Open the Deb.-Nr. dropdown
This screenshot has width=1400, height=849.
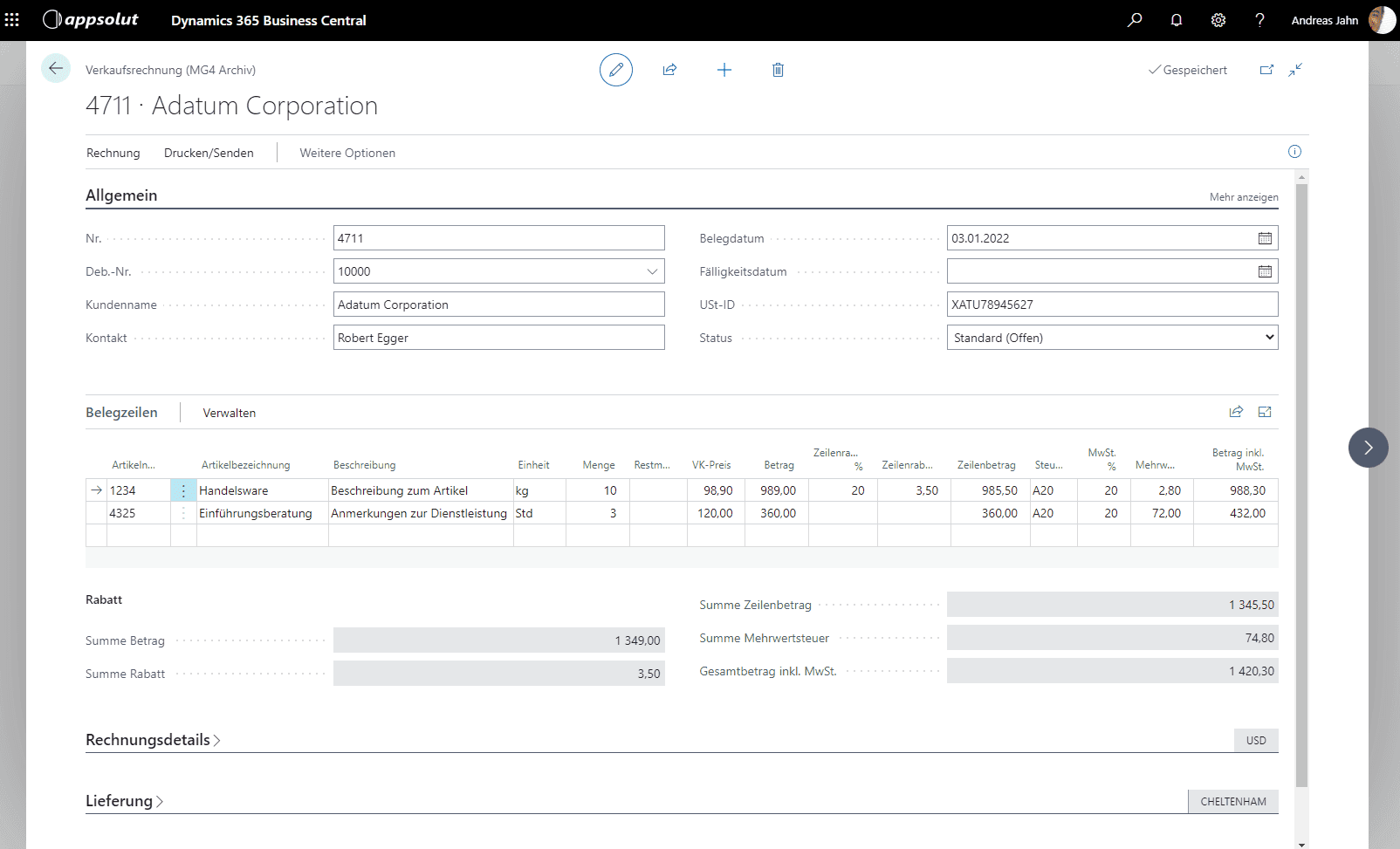[652, 271]
